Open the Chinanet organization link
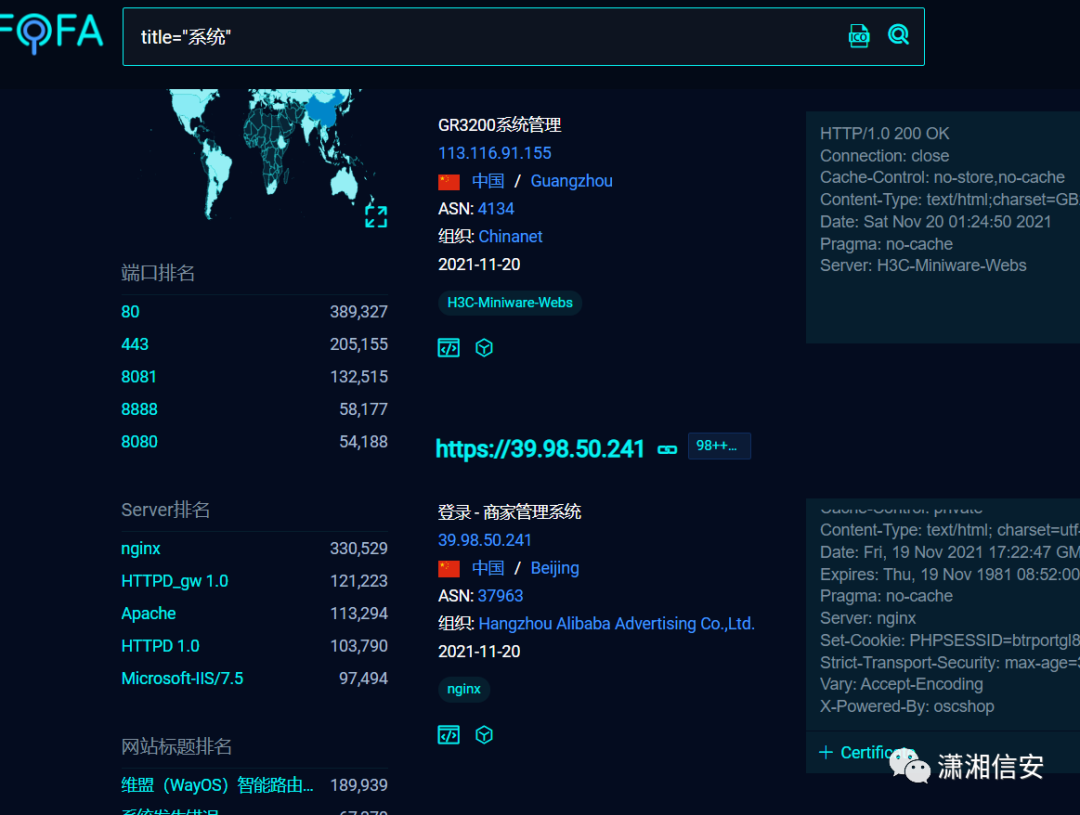 click(x=511, y=237)
